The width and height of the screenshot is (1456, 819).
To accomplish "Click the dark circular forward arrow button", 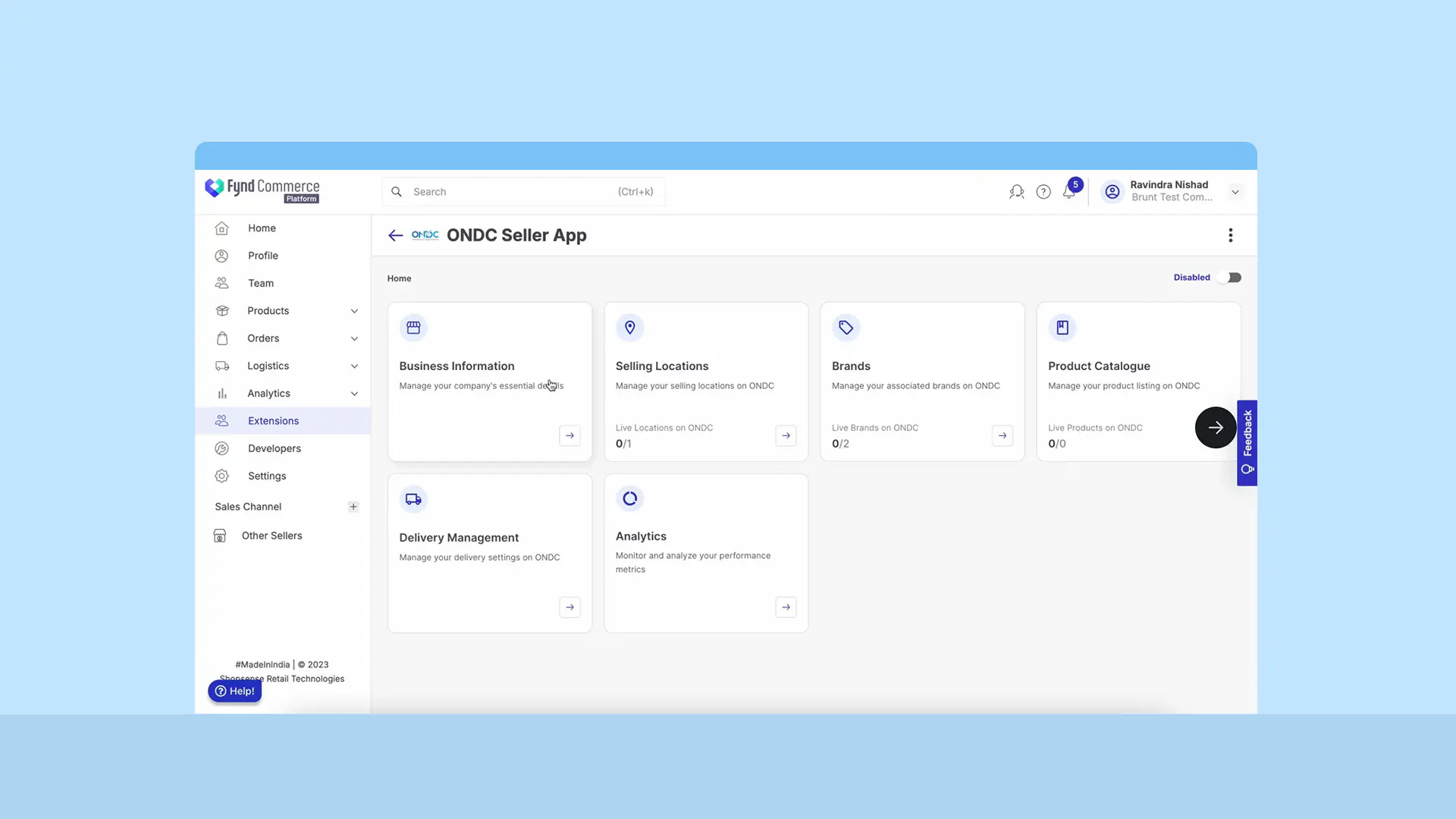I will 1215,427.
